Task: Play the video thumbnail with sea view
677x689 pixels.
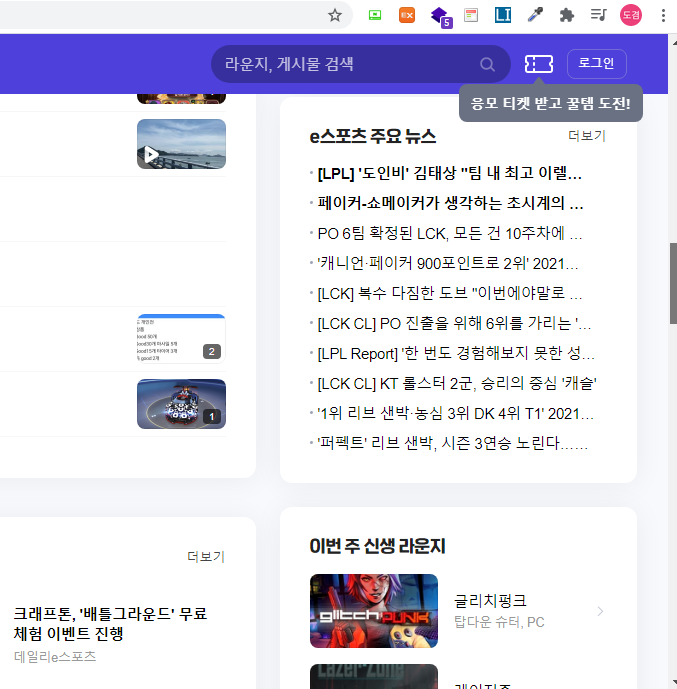Action: 181,144
